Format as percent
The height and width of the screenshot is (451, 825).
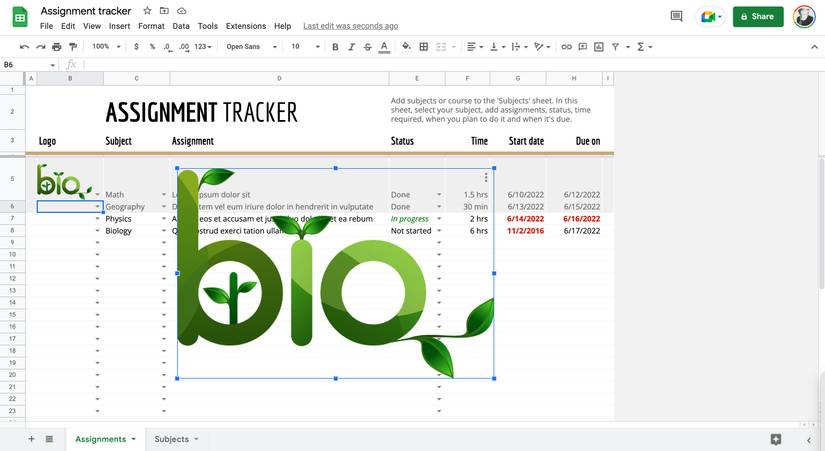pyautogui.click(x=152, y=47)
